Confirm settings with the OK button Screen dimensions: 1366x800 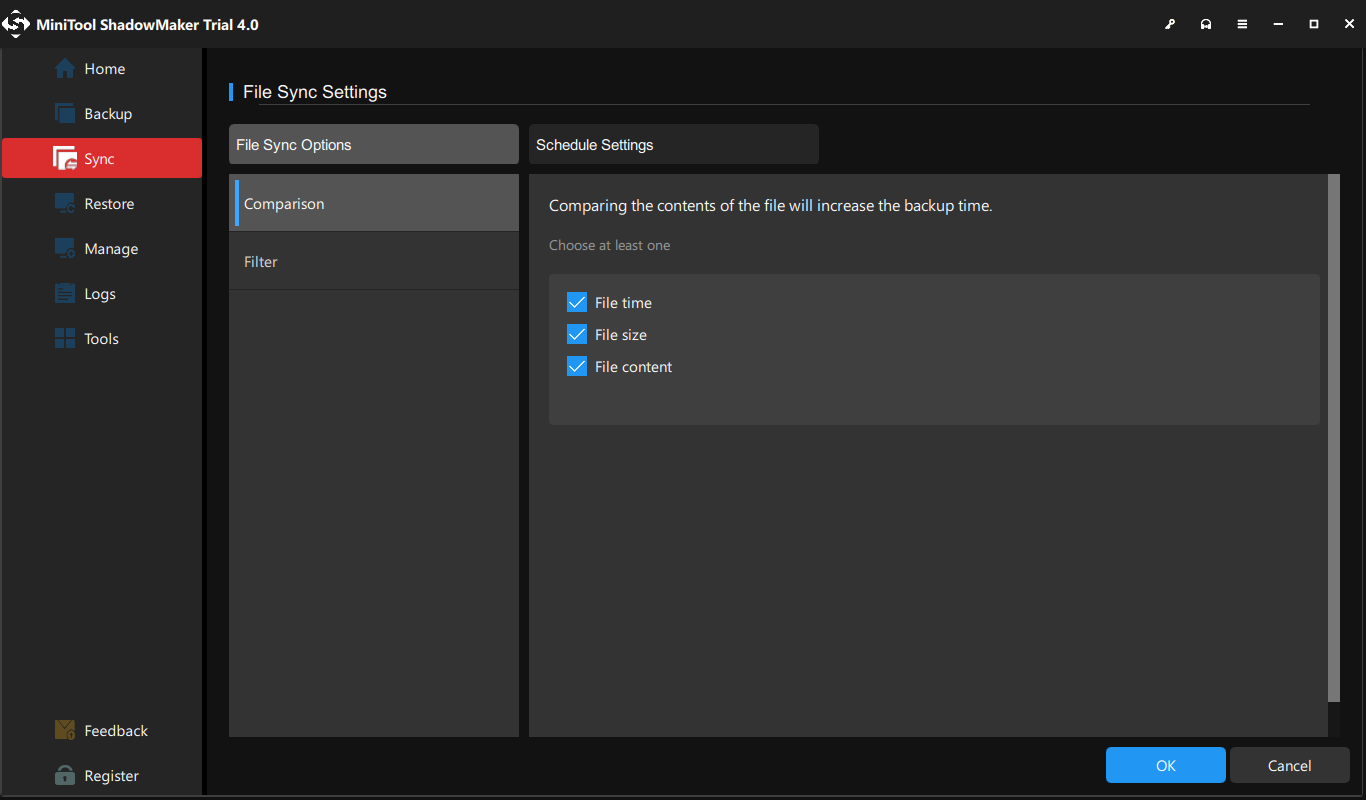[x=1166, y=765]
